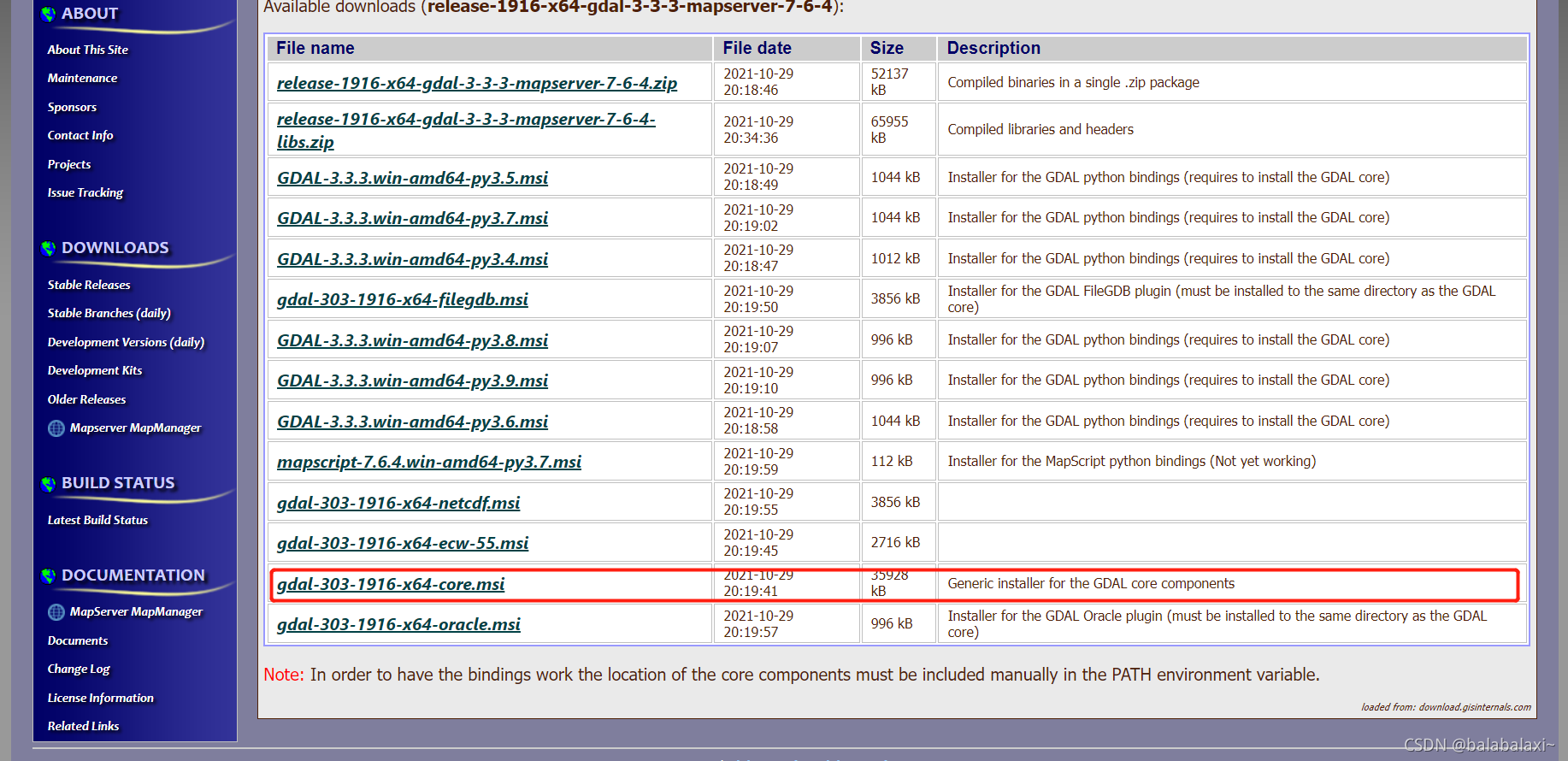Download the release libs.zip package
Viewport: 1568px width, 761px height.
[x=466, y=130]
